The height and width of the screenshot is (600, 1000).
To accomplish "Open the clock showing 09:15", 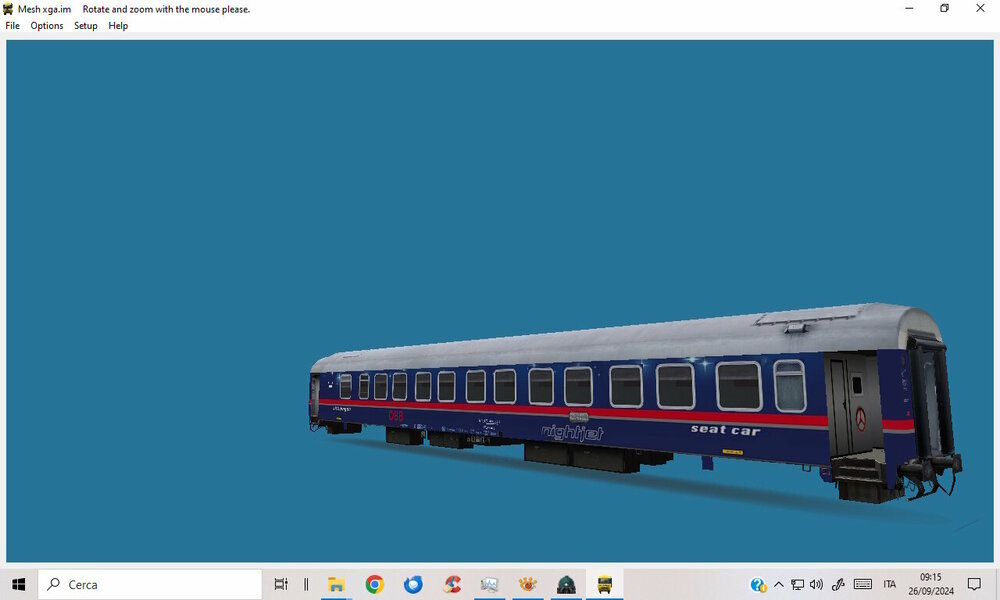I will click(x=931, y=584).
